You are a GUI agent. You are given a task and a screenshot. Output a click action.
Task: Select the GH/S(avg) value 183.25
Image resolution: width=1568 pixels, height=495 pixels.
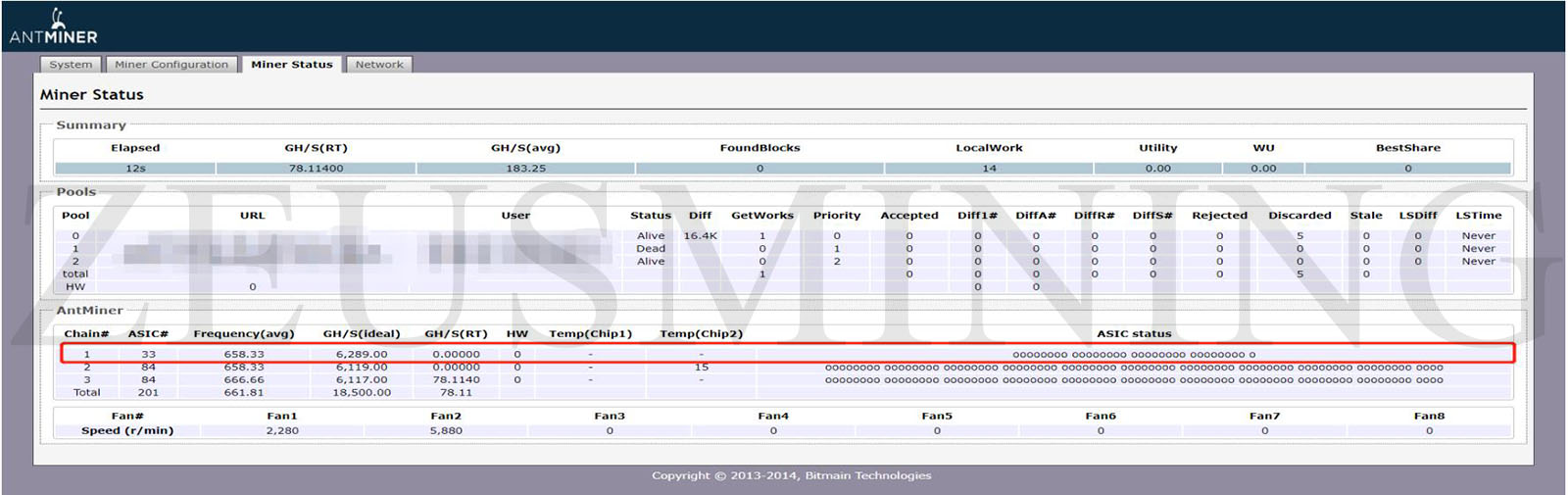pyautogui.click(x=525, y=169)
